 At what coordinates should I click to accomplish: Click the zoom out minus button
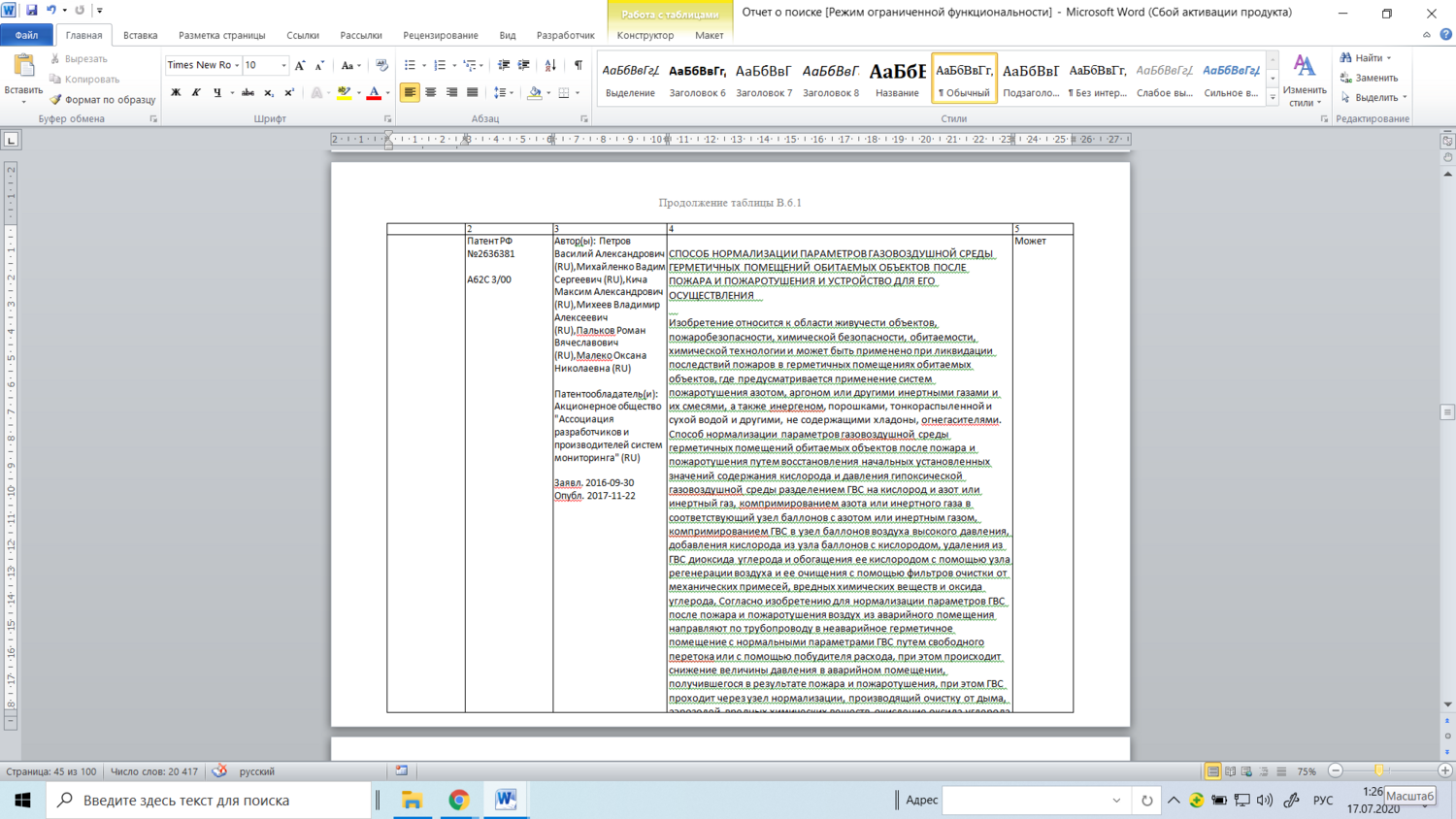[1336, 770]
